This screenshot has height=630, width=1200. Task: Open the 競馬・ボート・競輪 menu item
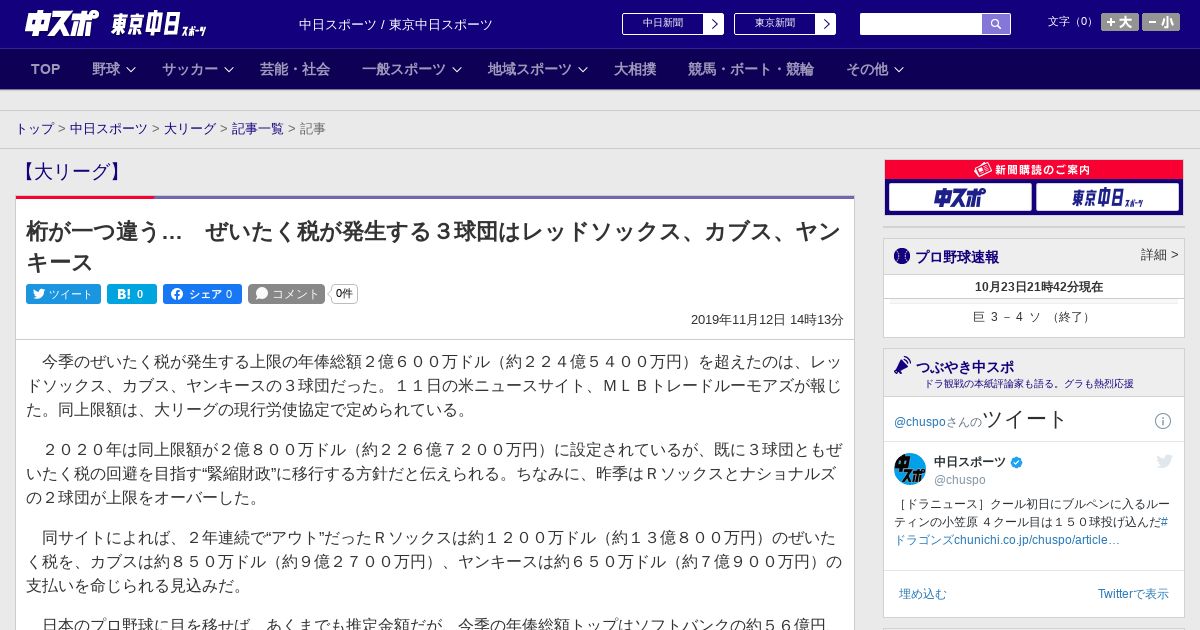751,69
